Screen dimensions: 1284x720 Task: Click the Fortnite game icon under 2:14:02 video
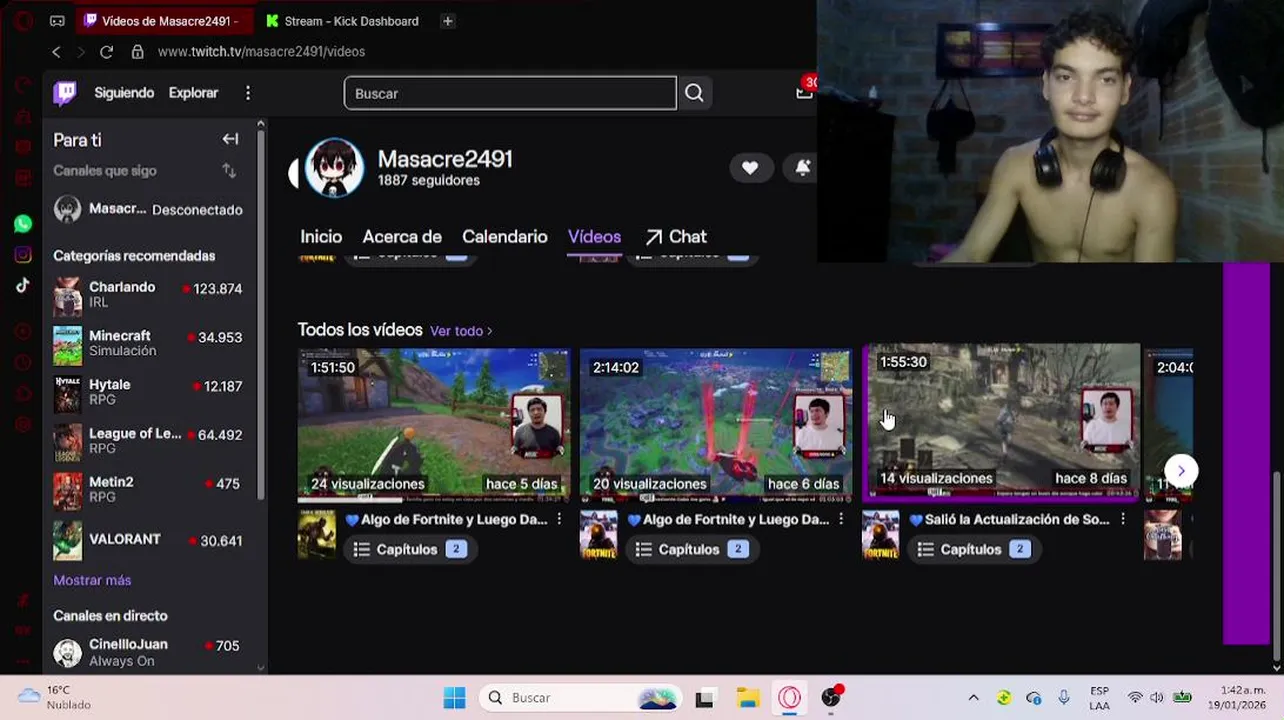tap(598, 535)
